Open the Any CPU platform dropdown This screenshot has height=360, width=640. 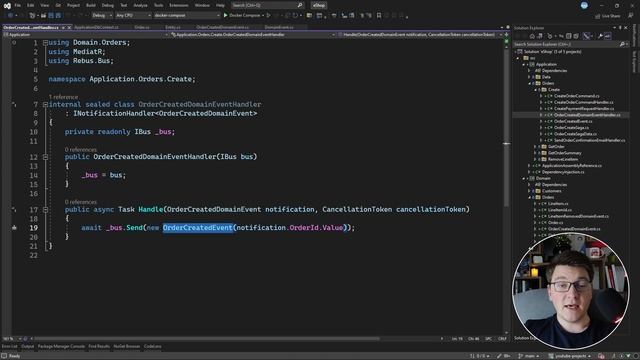click(133, 16)
